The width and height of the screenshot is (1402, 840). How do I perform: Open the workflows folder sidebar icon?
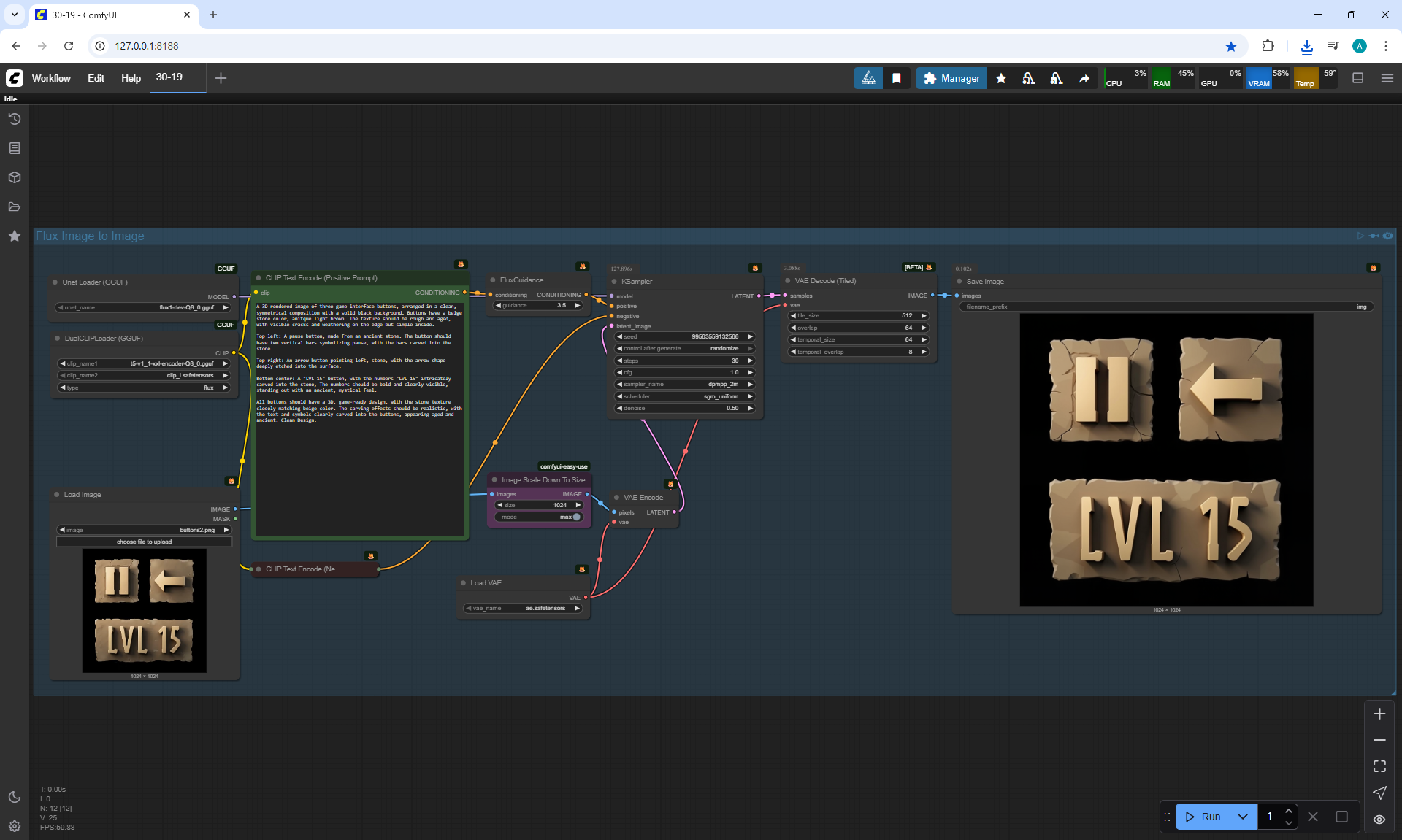(15, 207)
